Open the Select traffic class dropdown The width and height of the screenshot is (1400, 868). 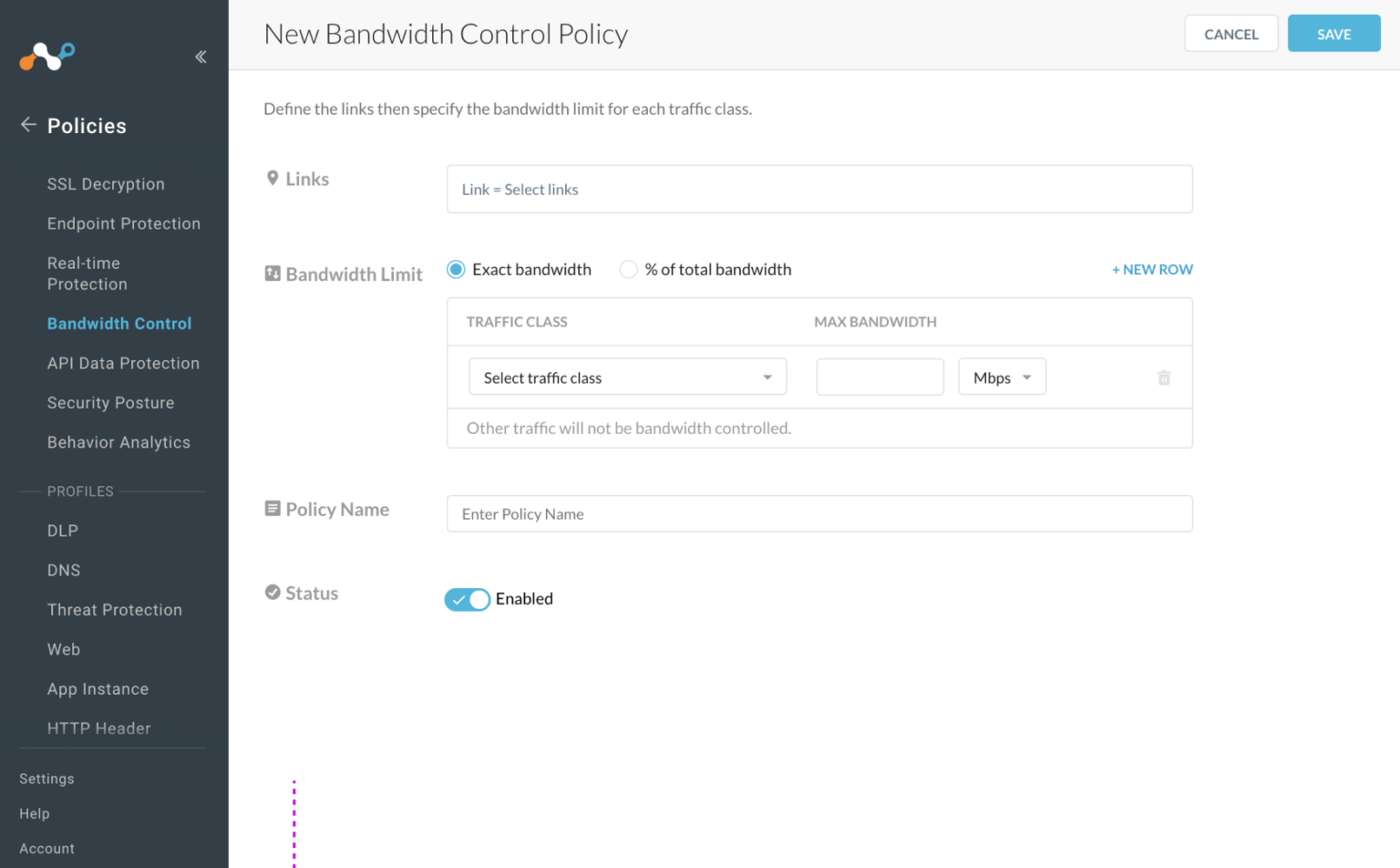click(x=627, y=377)
